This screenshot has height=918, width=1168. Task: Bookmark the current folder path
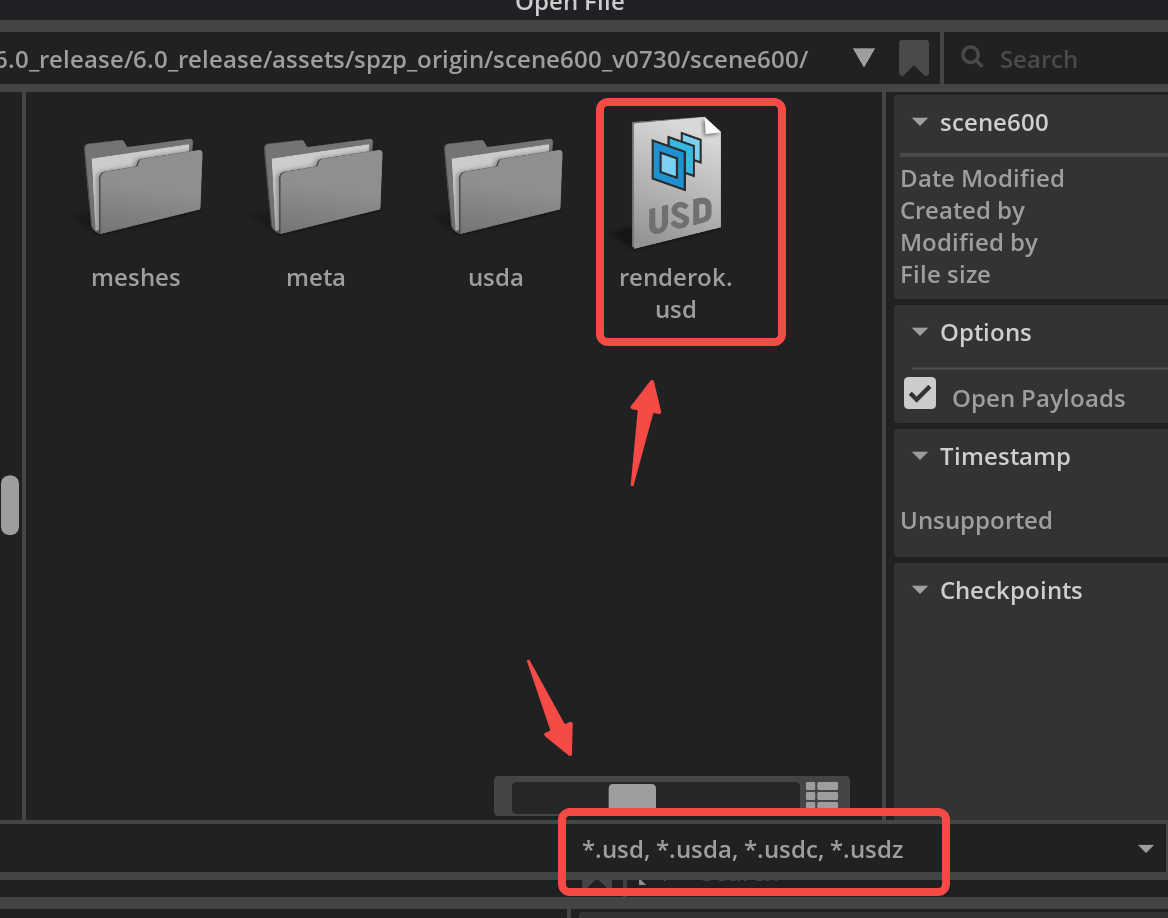(x=913, y=58)
